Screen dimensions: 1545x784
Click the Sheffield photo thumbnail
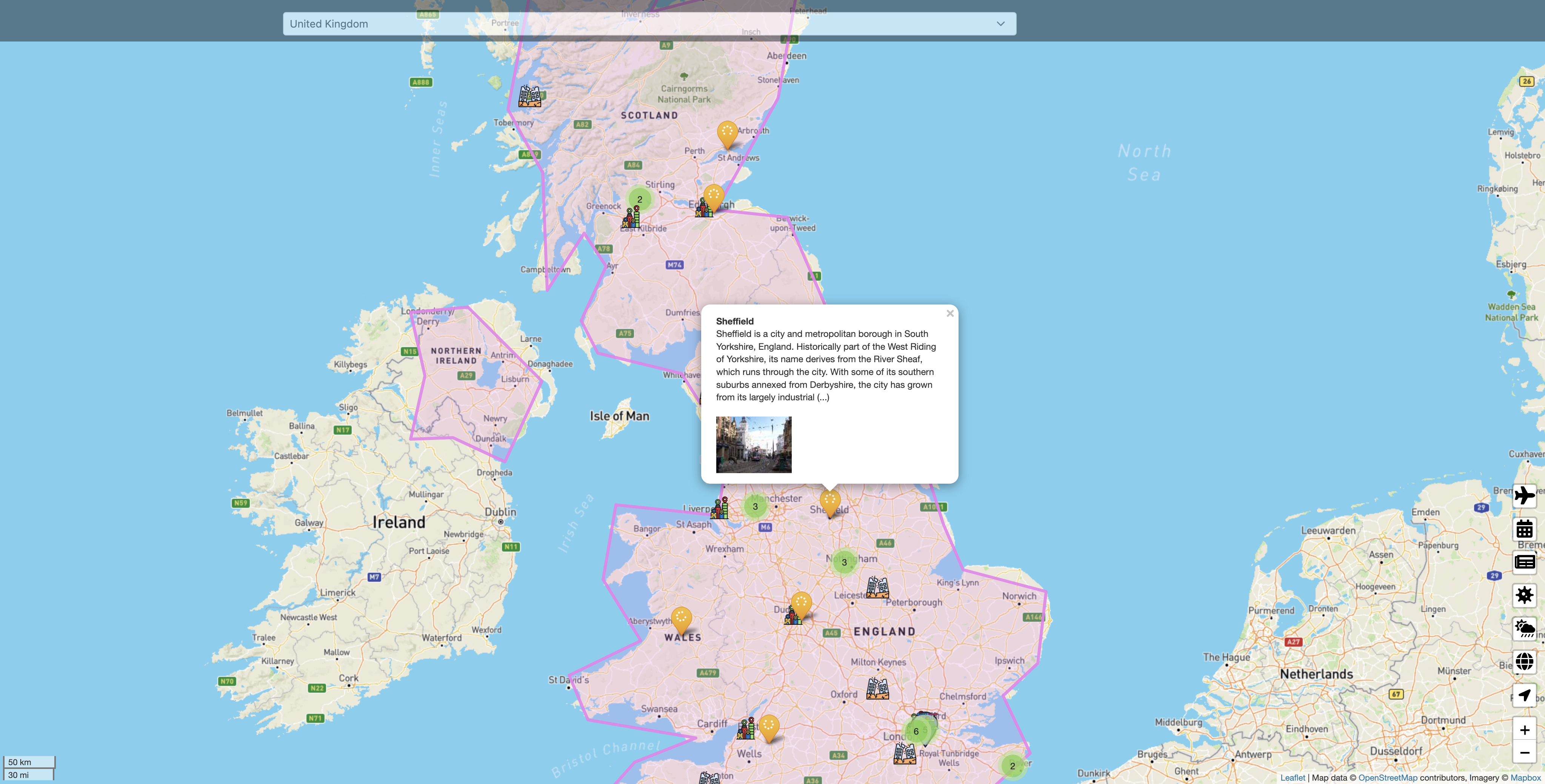pos(753,445)
